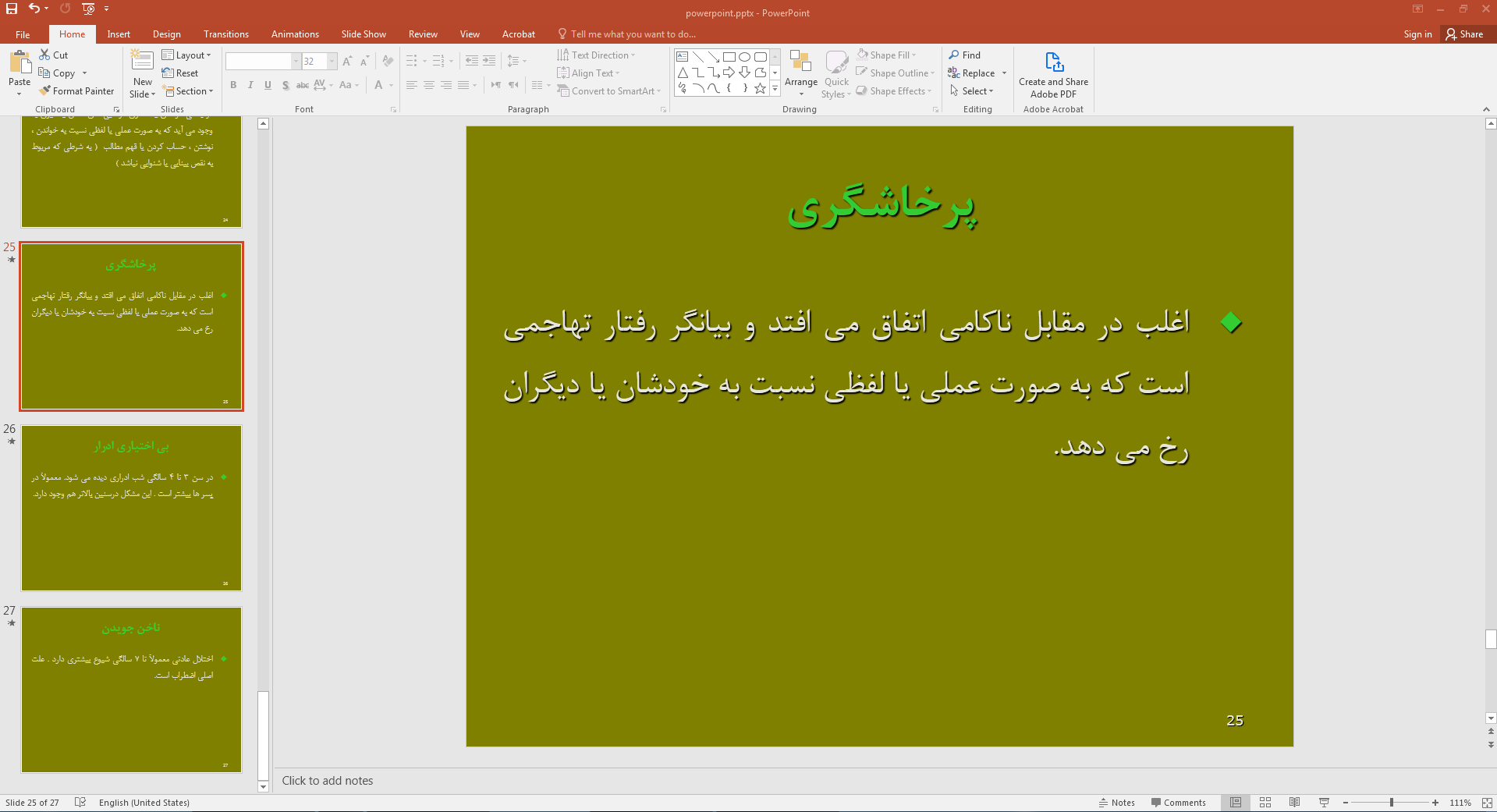Toggle Bold formatting
Screen dimensions: 1497x812
click(233, 85)
